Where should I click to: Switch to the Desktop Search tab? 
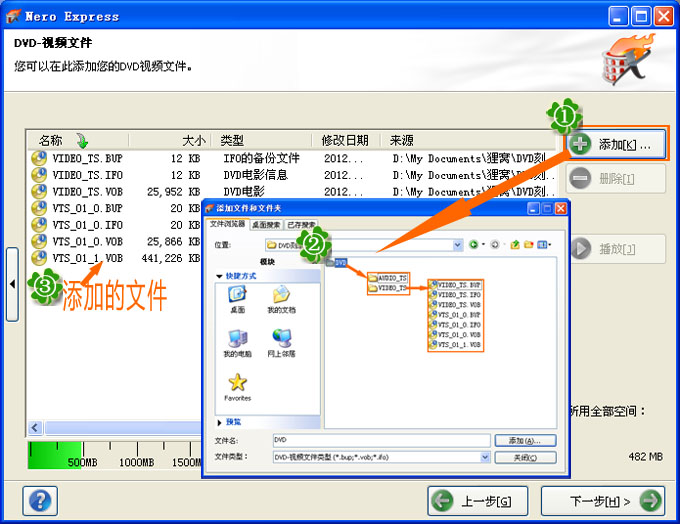pos(266,225)
